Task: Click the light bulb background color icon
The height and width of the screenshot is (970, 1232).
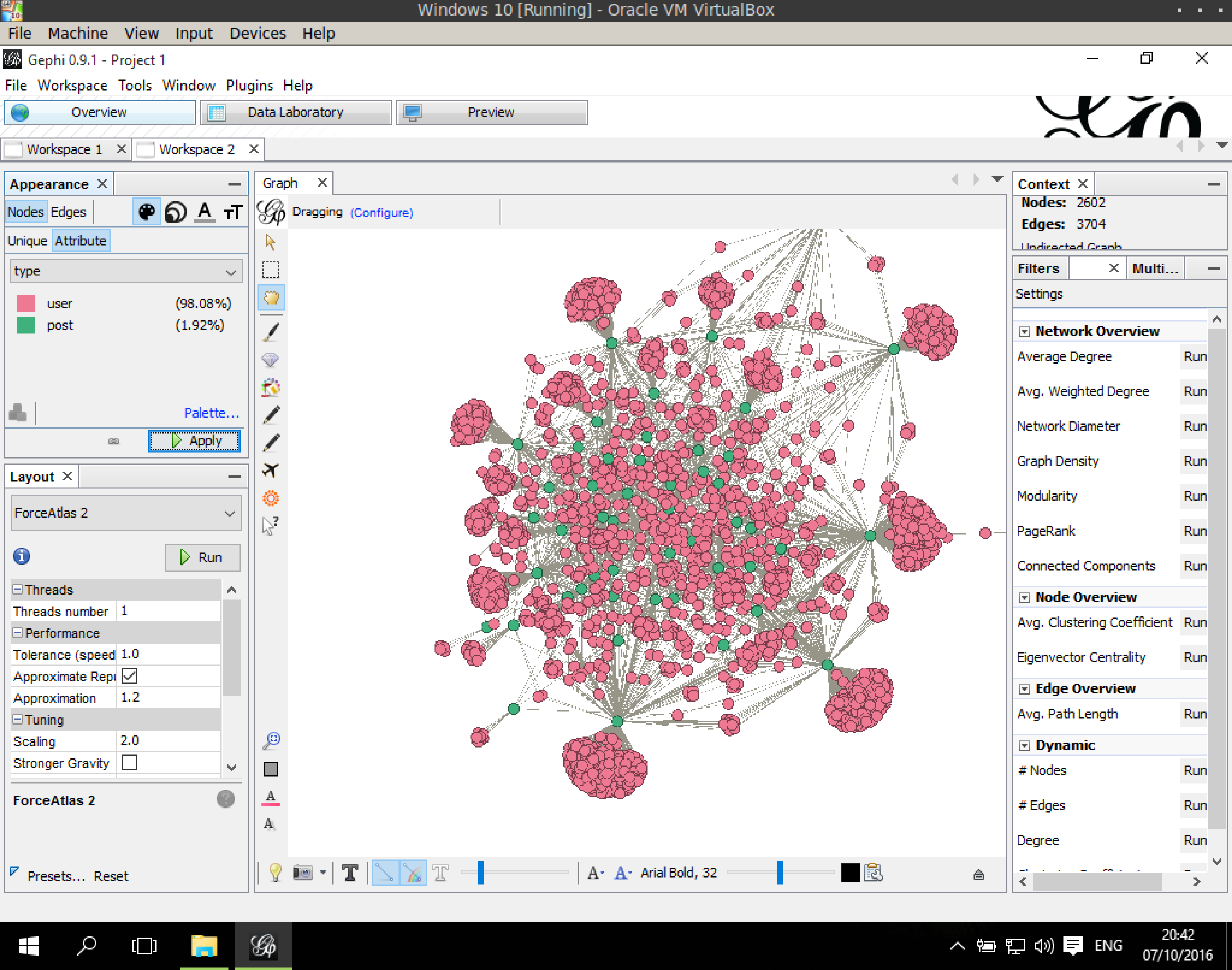Action: pyautogui.click(x=275, y=872)
